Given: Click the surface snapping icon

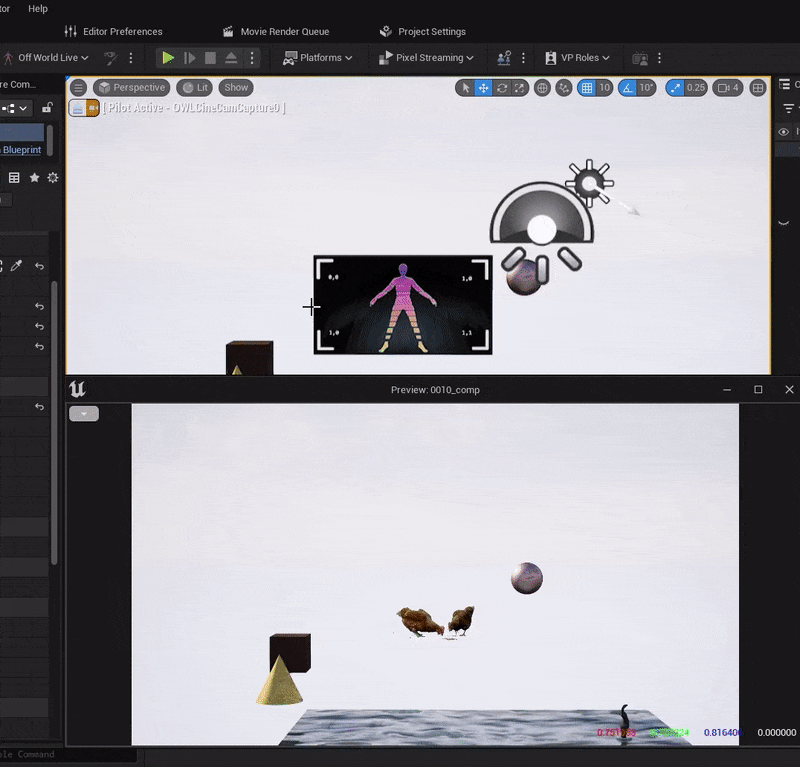Looking at the screenshot, I should coord(564,88).
